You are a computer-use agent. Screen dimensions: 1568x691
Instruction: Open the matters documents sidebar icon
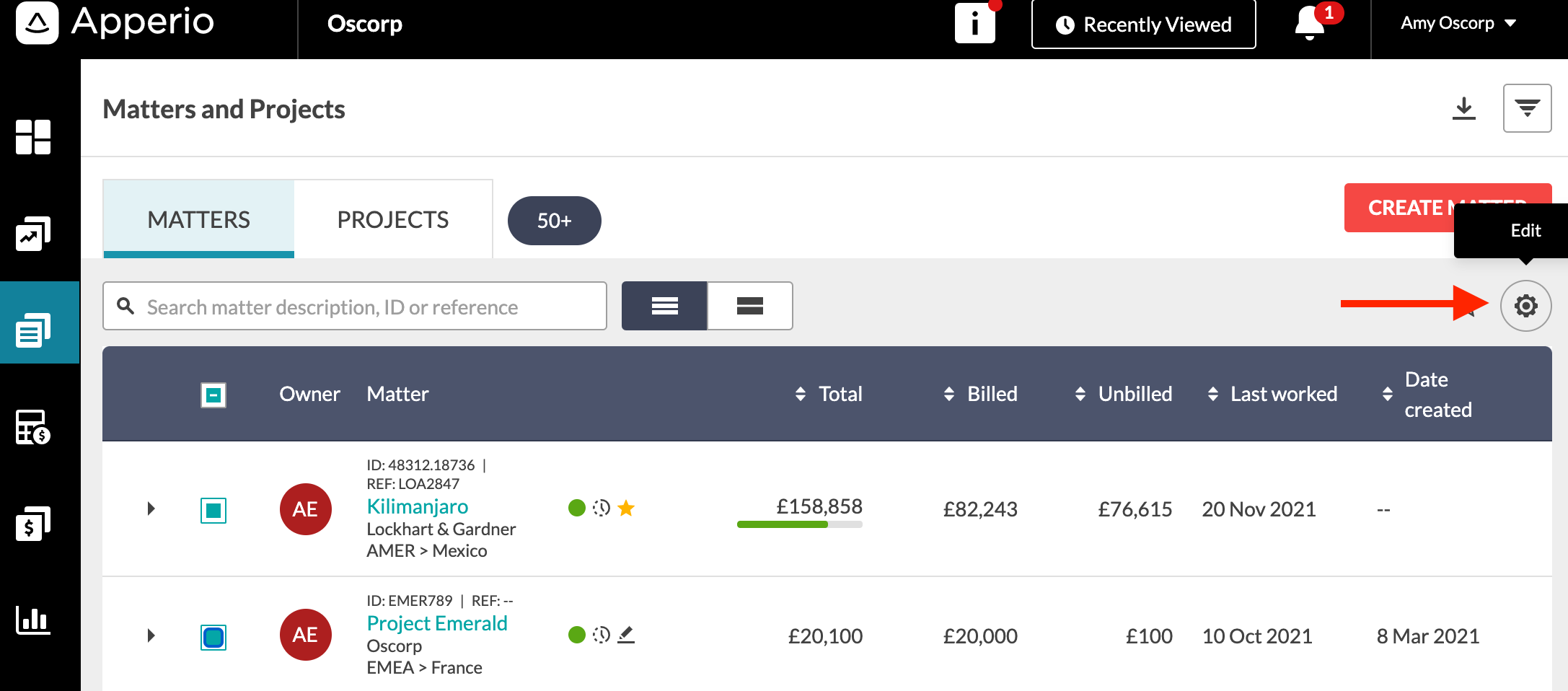pos(33,330)
